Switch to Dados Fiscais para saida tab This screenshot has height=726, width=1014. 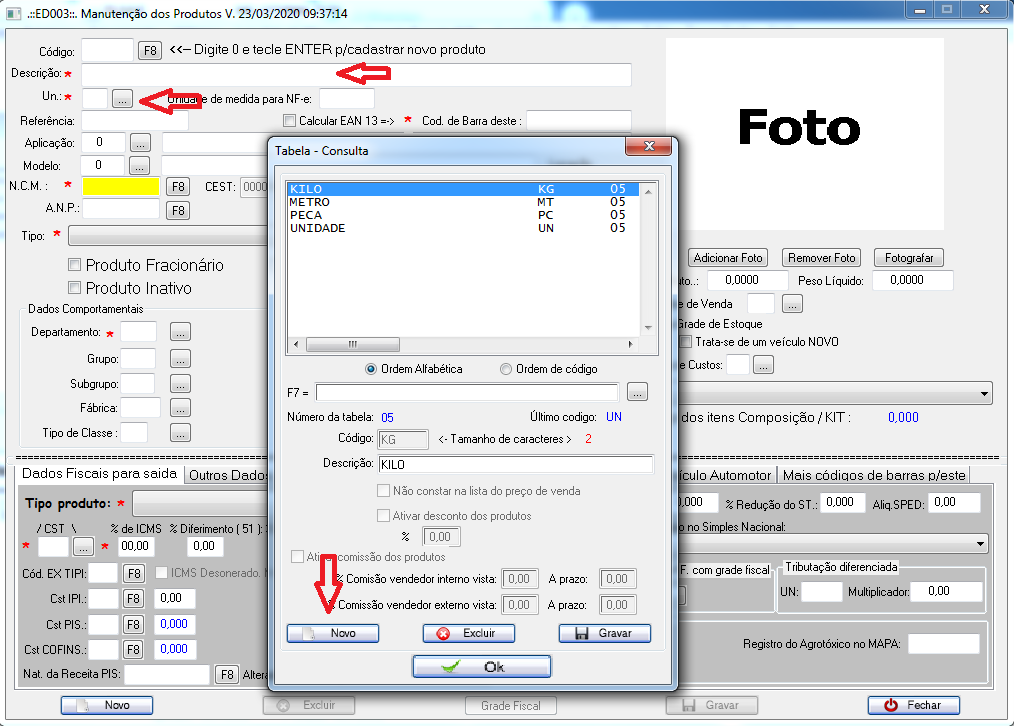(x=99, y=474)
